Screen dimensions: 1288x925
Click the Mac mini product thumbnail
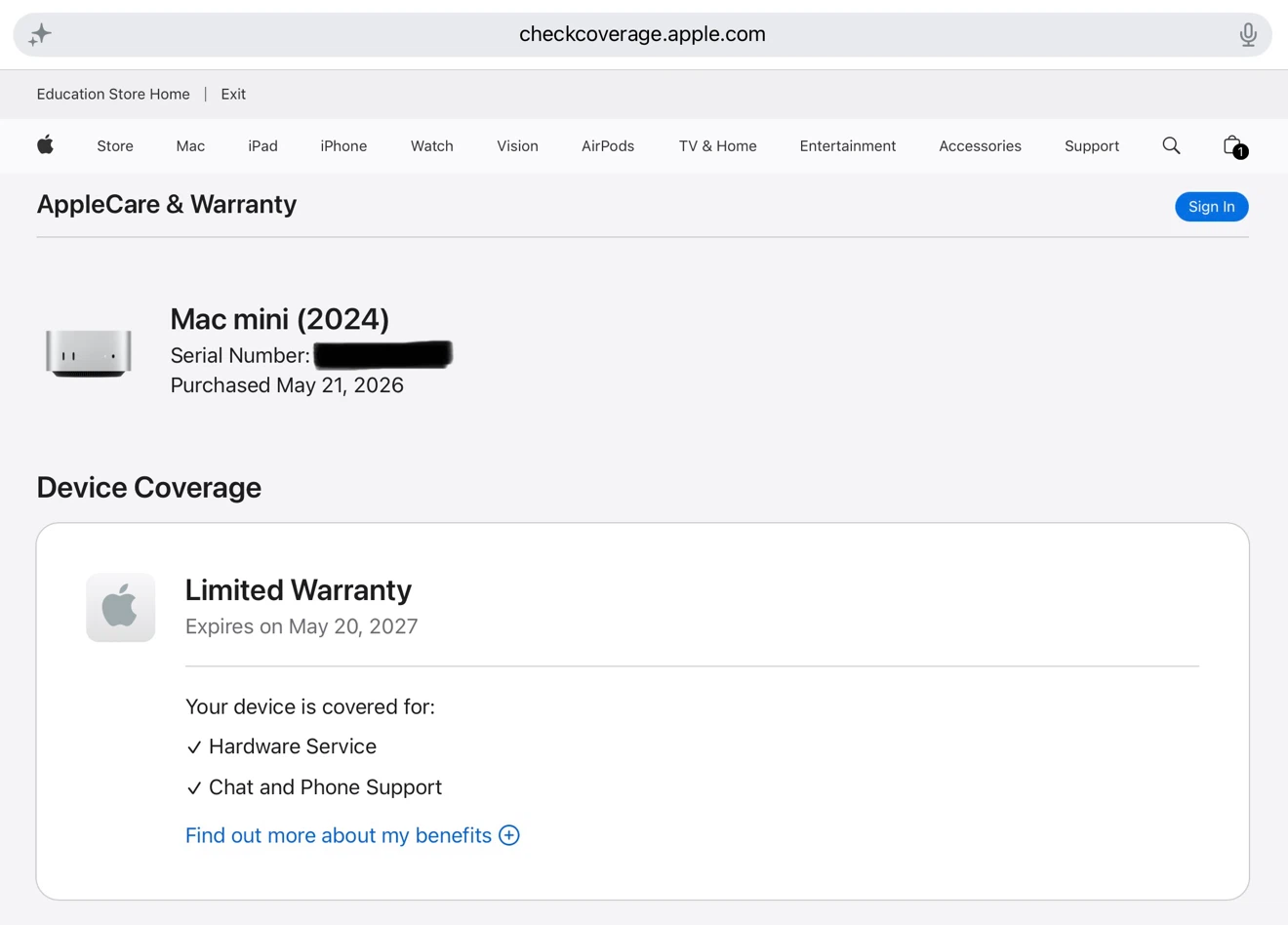tap(89, 352)
